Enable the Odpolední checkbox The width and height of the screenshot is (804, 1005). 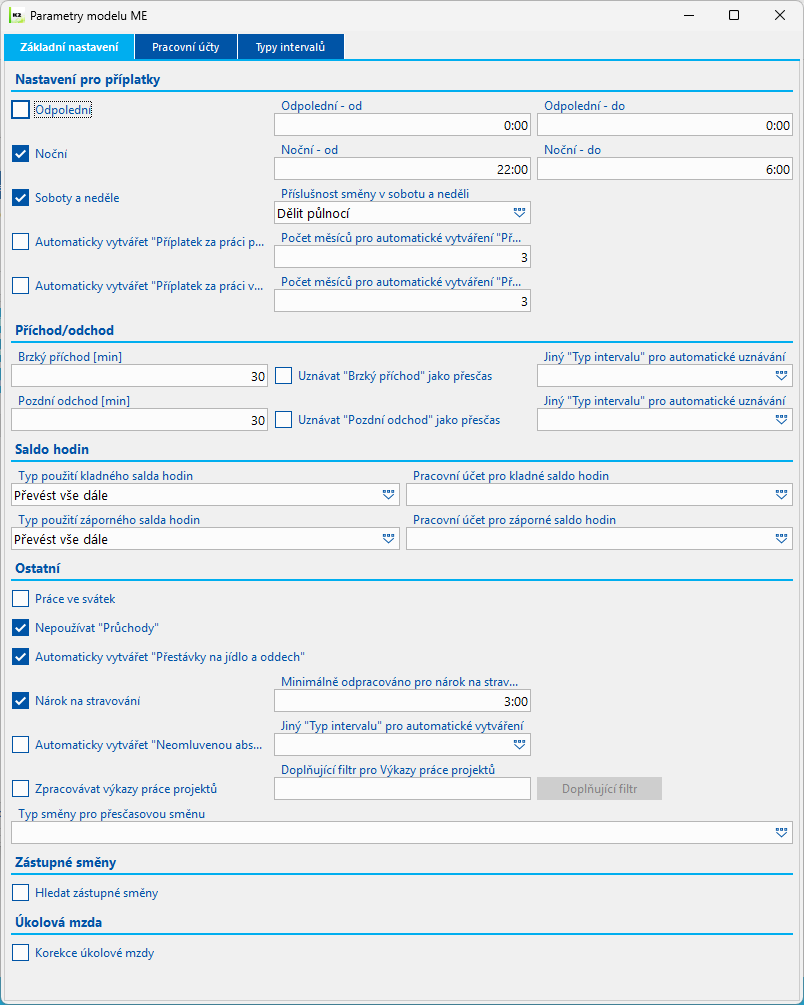tap(21, 110)
